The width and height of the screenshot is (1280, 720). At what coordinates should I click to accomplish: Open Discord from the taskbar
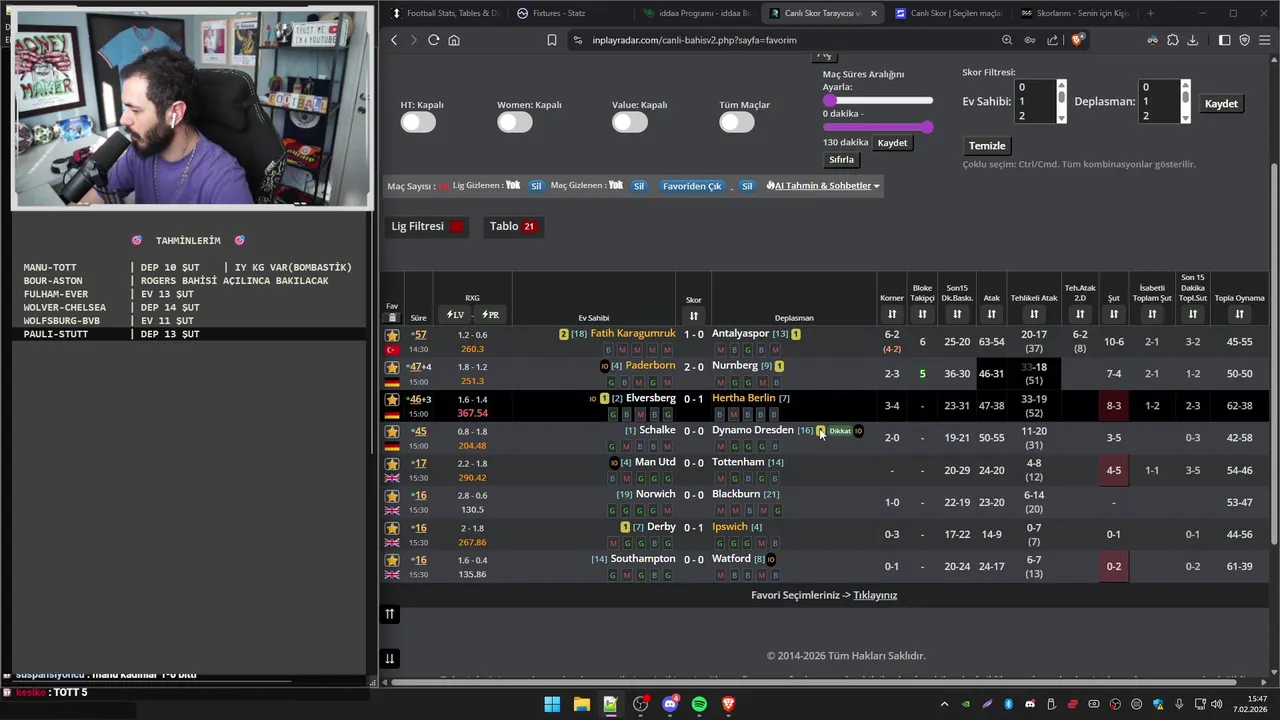[x=670, y=704]
